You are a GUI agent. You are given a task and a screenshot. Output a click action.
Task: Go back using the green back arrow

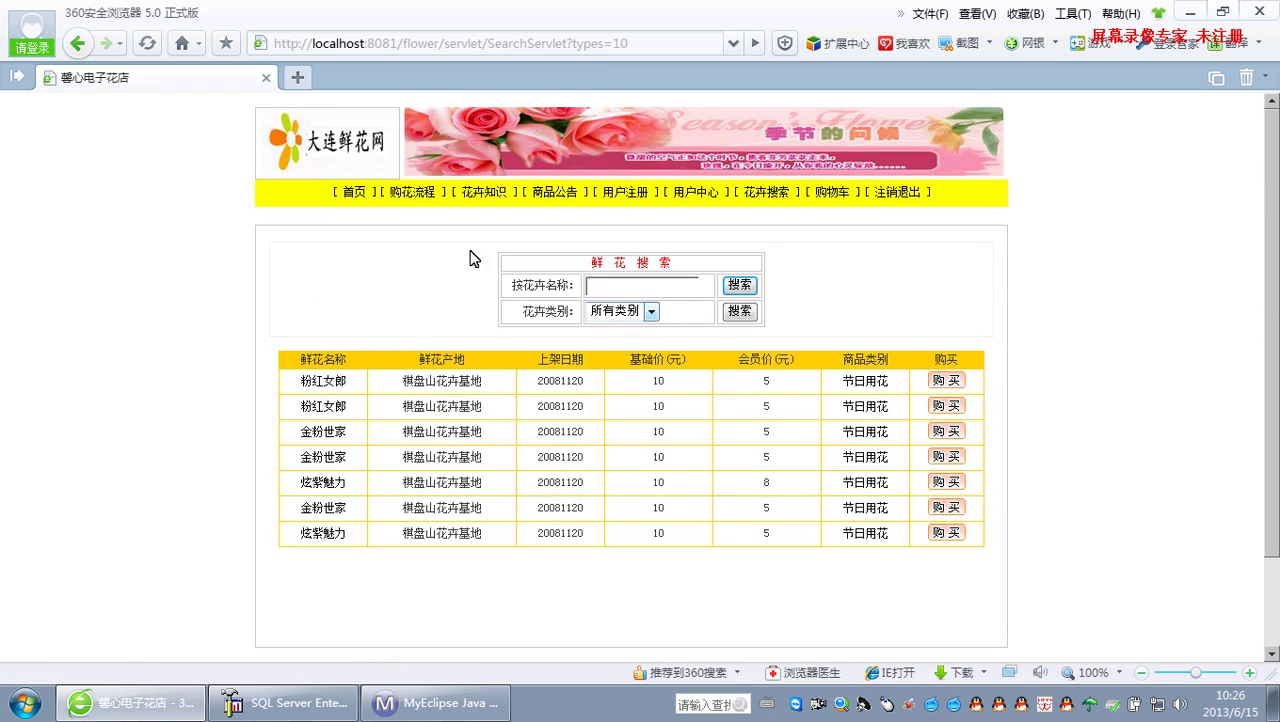pos(78,43)
